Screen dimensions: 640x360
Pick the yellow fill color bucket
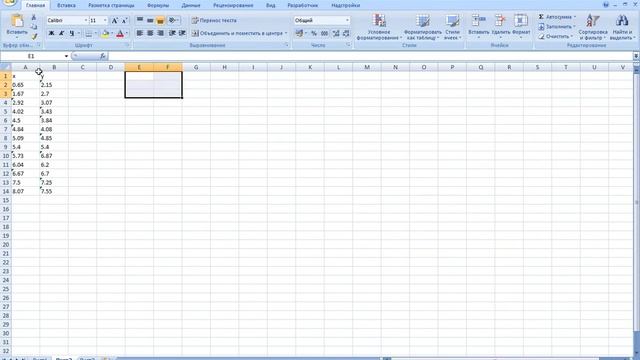(105, 33)
